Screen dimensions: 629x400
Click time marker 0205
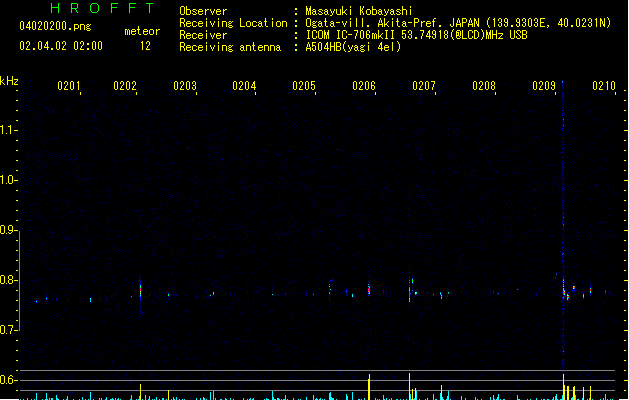coord(304,86)
